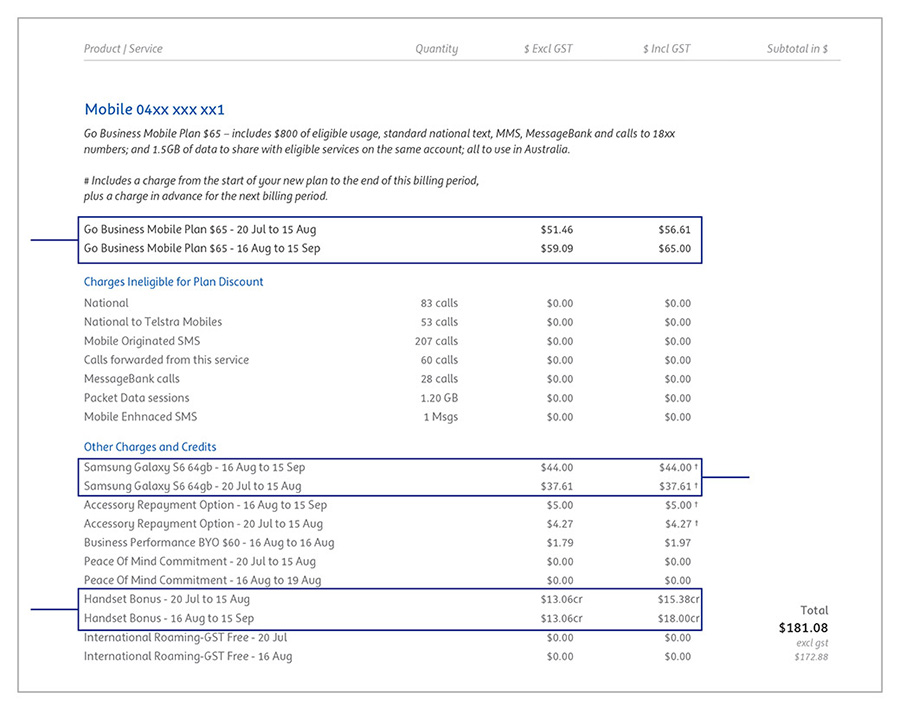Image resolution: width=900 pixels, height=710 pixels.
Task: Click Go Business Mobile Plan 20 Jul row label
Action: click(200, 230)
